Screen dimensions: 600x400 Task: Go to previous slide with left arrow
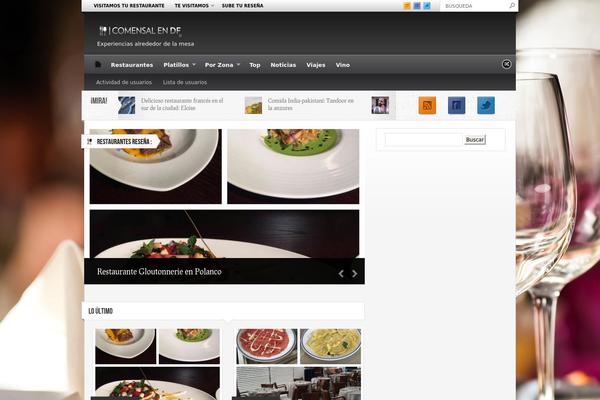tap(341, 273)
